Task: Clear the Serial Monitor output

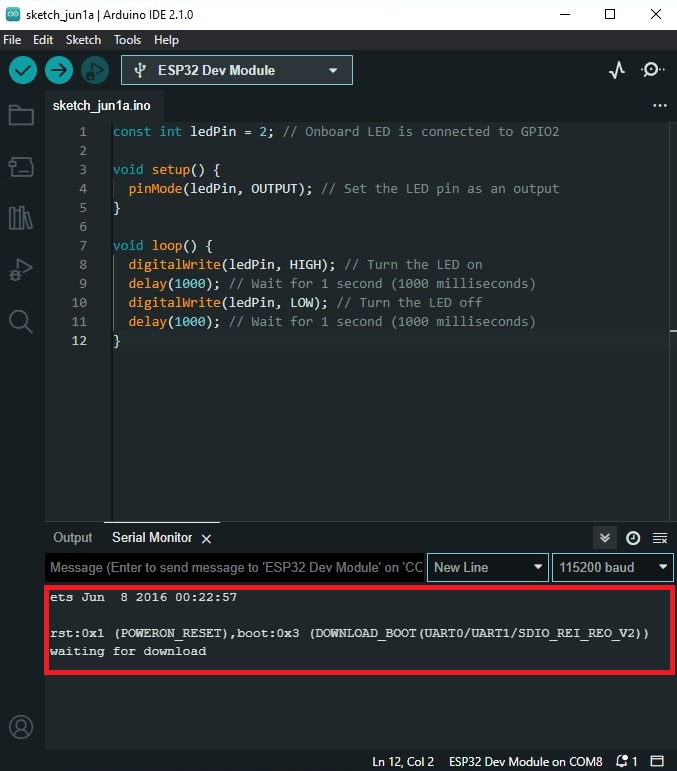Action: point(660,538)
